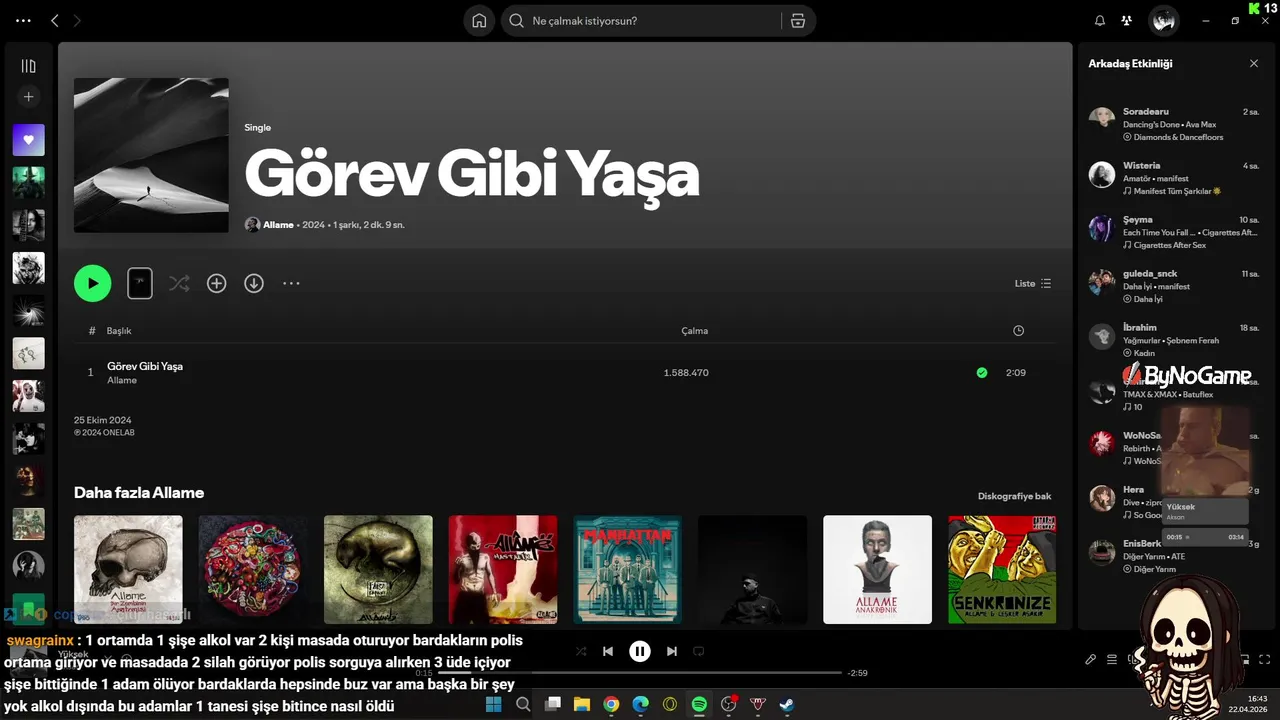Open Soradearu's friend activity entry
1280x720 pixels.
[1174, 124]
